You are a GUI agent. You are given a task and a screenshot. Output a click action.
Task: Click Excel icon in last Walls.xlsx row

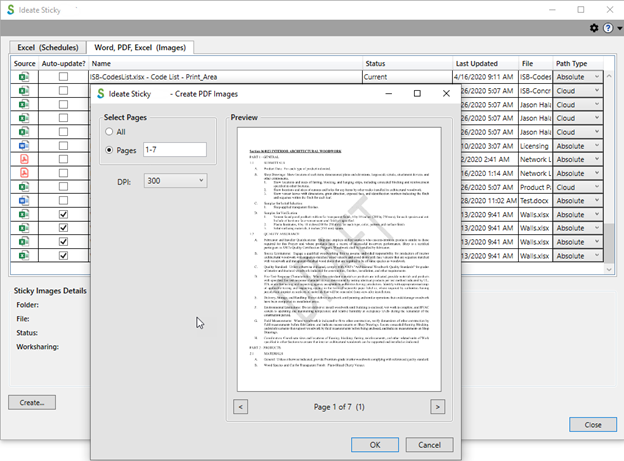pos(24,255)
